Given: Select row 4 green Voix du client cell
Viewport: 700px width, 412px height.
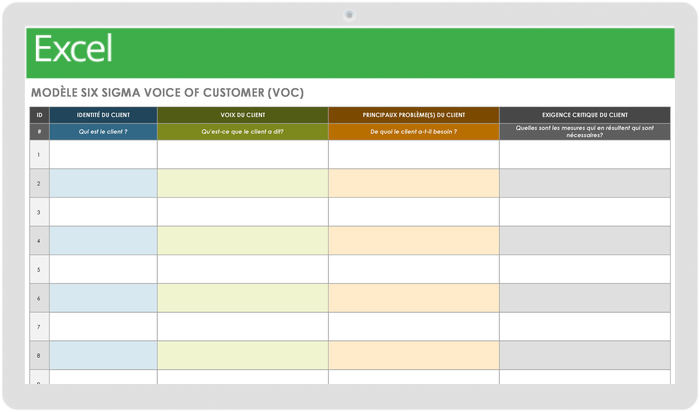Looking at the screenshot, I should [243, 241].
